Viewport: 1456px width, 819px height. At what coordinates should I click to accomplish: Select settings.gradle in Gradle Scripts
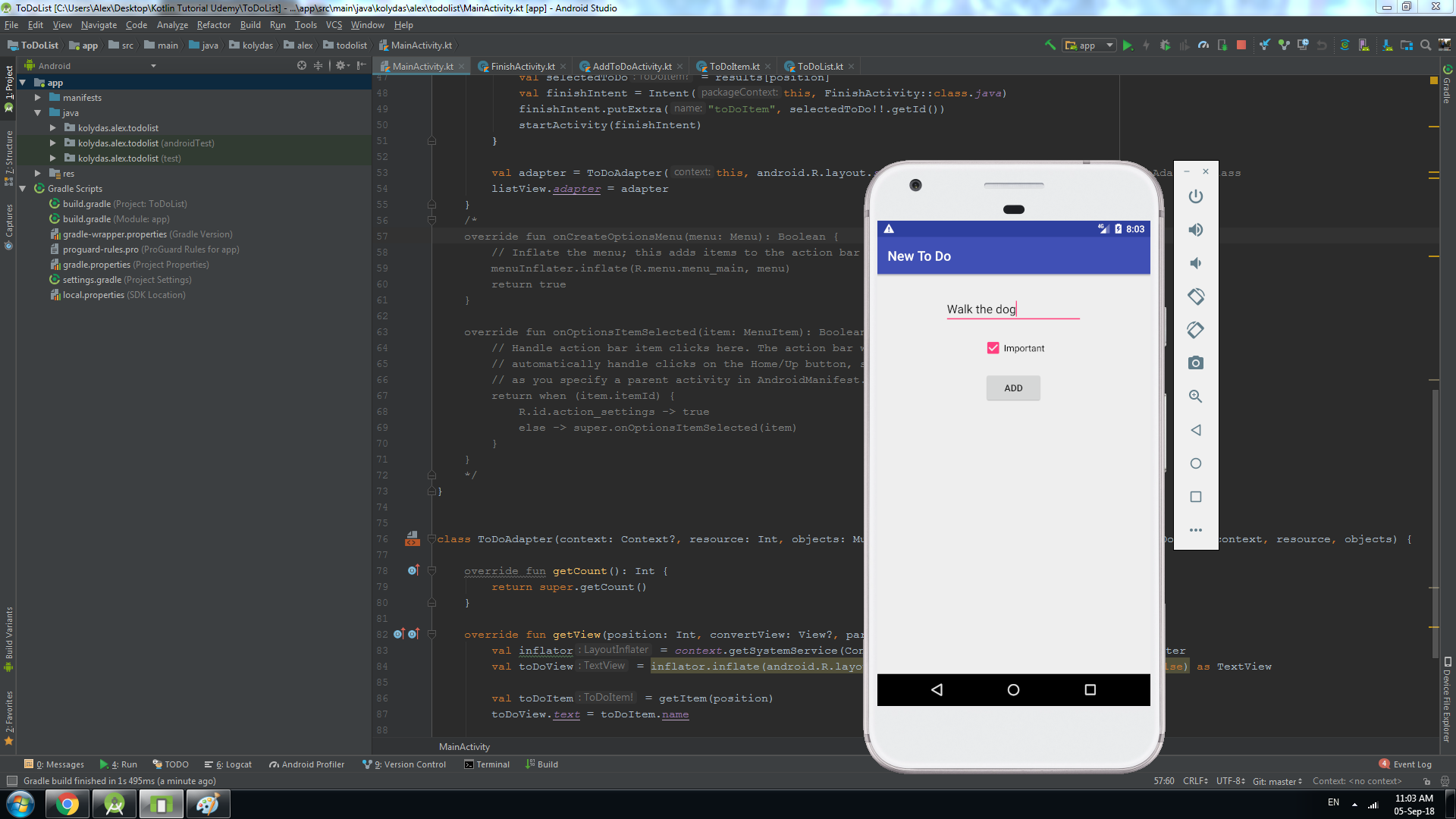click(x=120, y=280)
